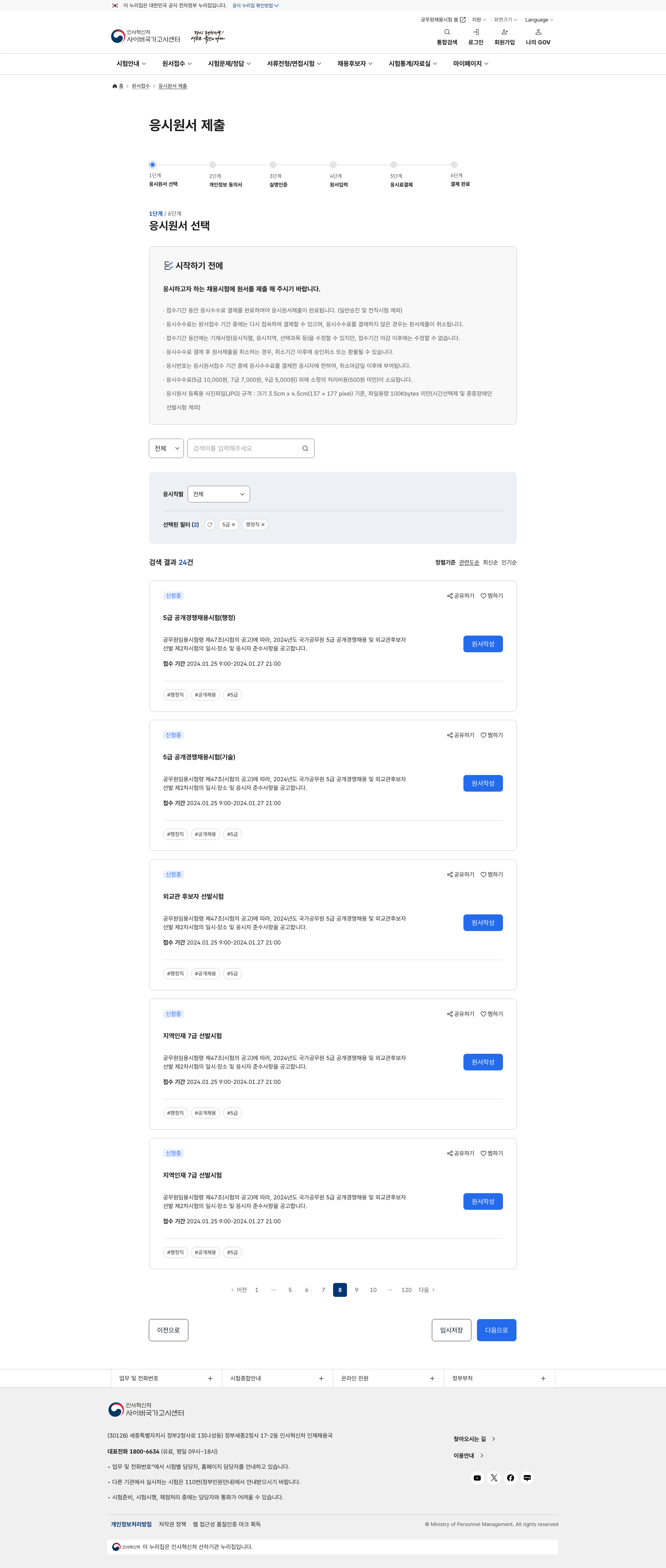Toggle 찜하기 heart on 5급 공개경쟁채용시험(행정)
This screenshot has width=666, height=1568.
(x=483, y=596)
